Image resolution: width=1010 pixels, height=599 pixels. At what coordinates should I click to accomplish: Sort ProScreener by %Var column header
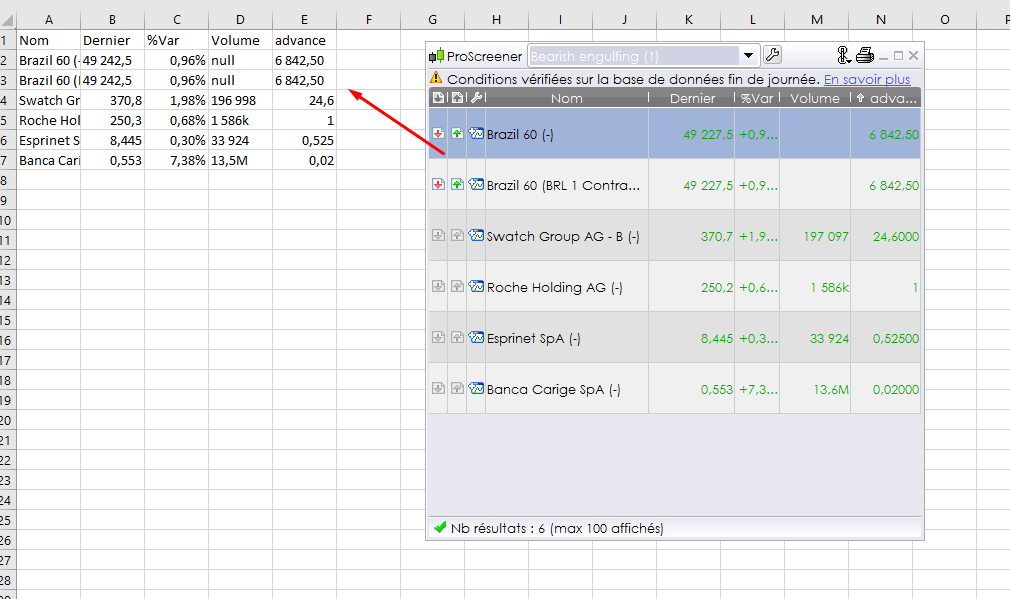pos(757,98)
